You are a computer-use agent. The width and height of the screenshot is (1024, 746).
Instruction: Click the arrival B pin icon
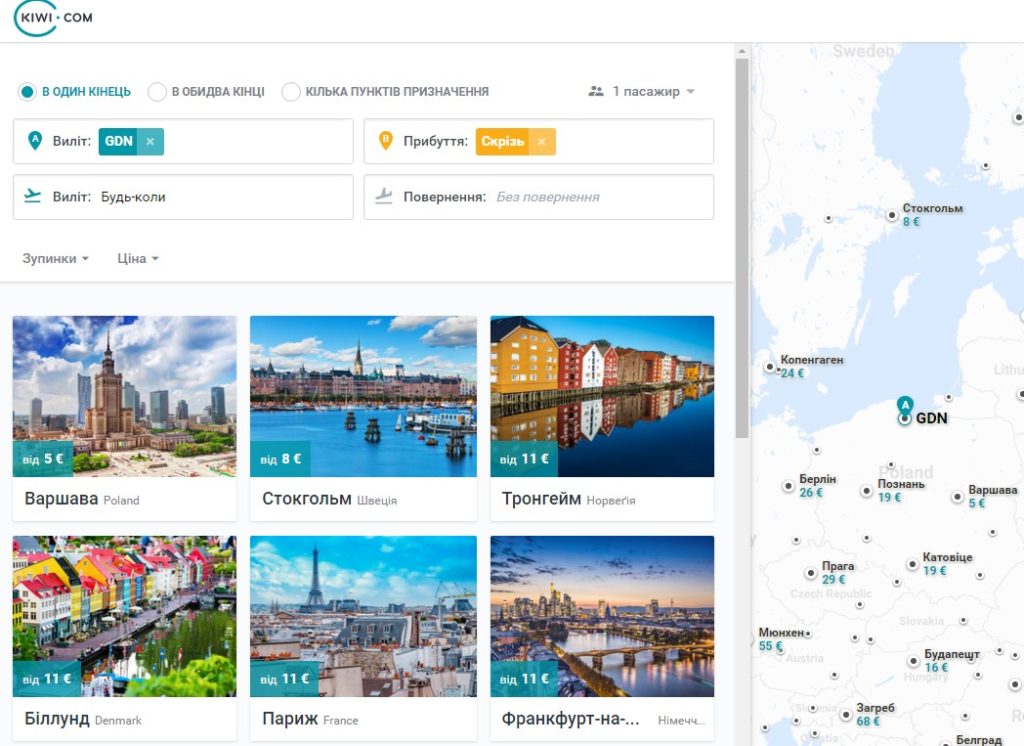(385, 140)
